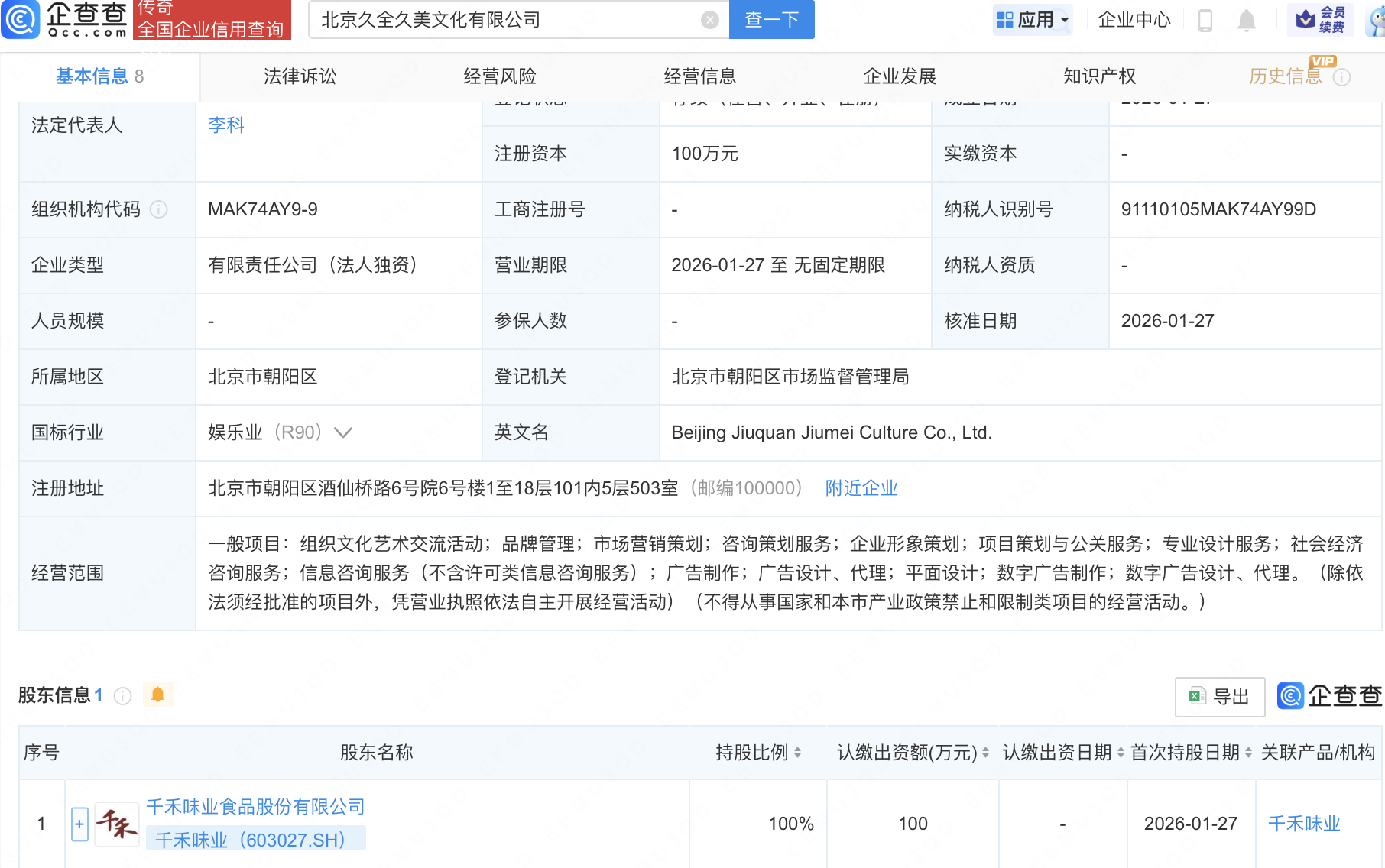The width and height of the screenshot is (1385, 868).
Task: Click the 查一下 search button
Action: (x=770, y=20)
